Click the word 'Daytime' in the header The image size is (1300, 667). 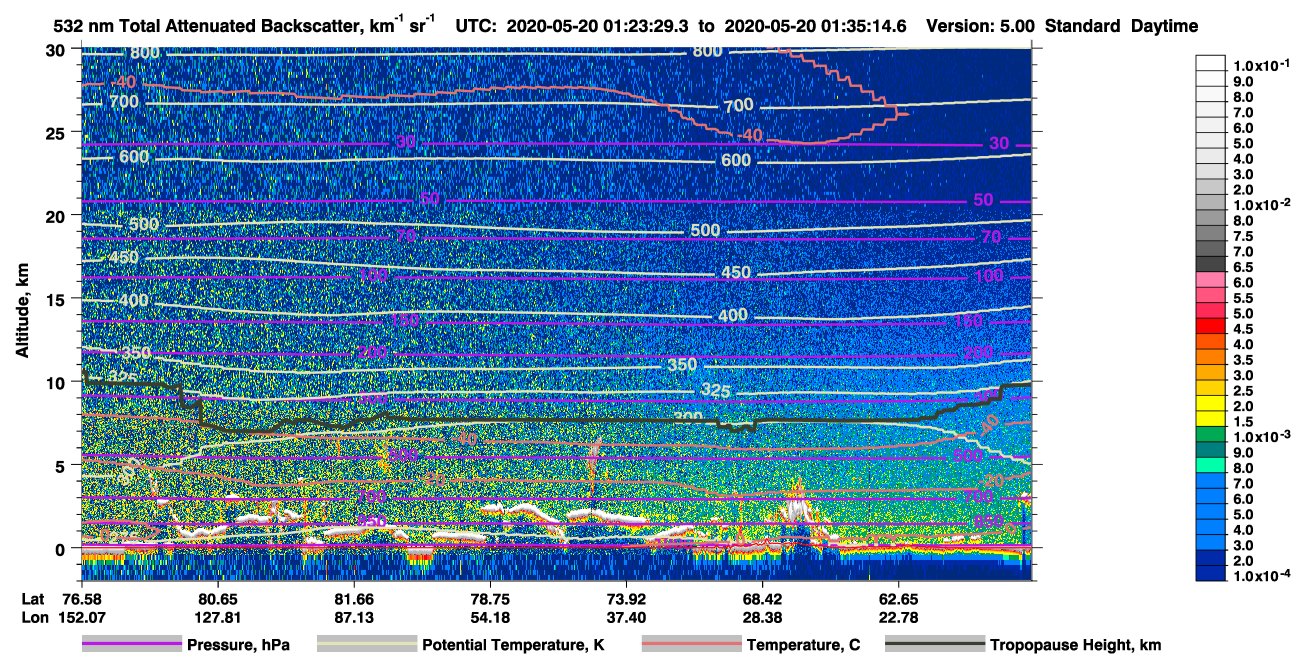pyautogui.click(x=1164, y=27)
